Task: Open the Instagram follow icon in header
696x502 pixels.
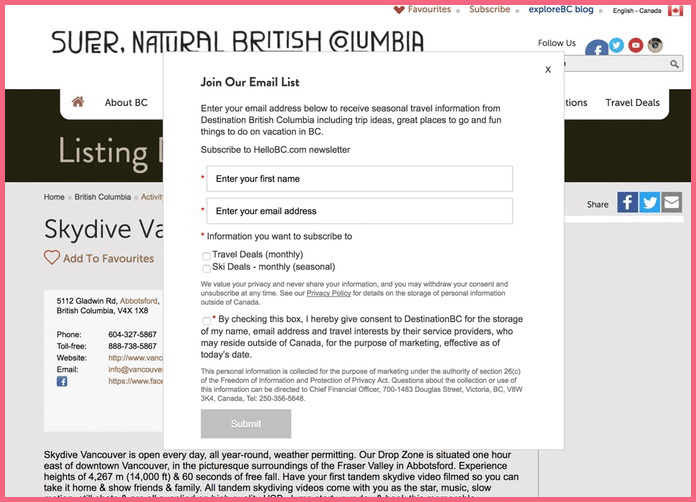Action: pyautogui.click(x=655, y=45)
